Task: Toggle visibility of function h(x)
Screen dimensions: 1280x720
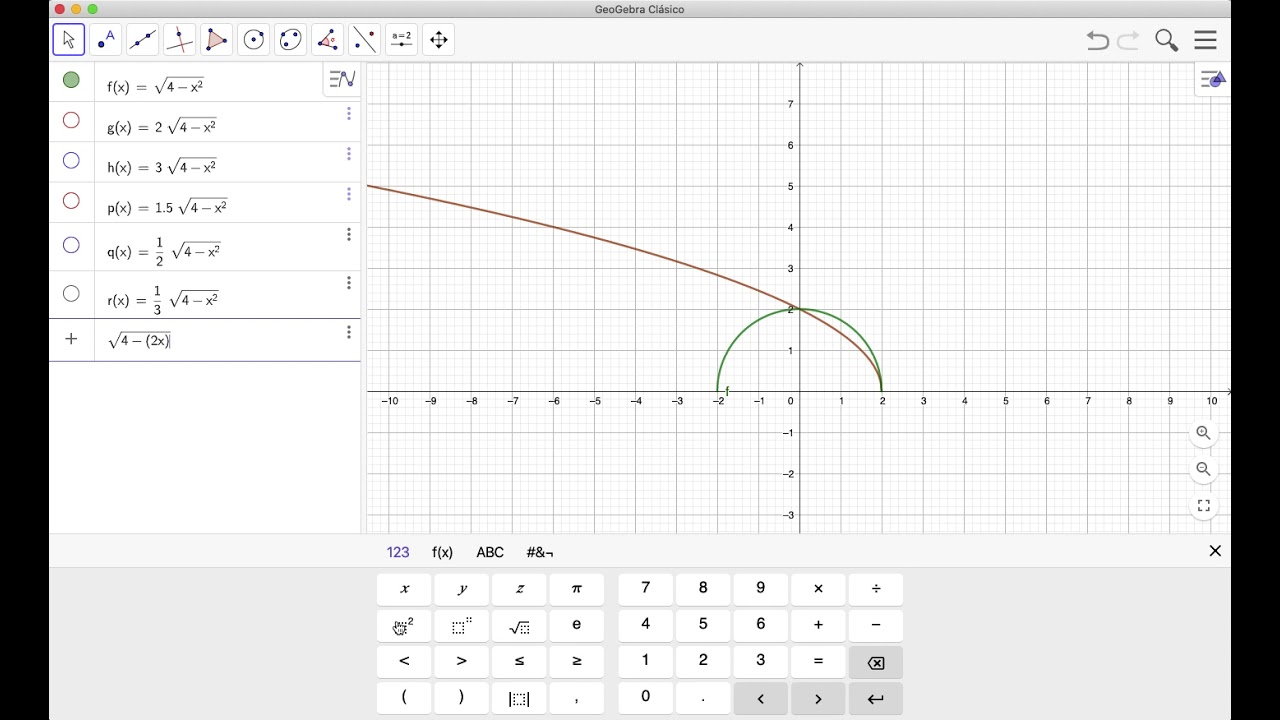Action: pyautogui.click(x=71, y=160)
